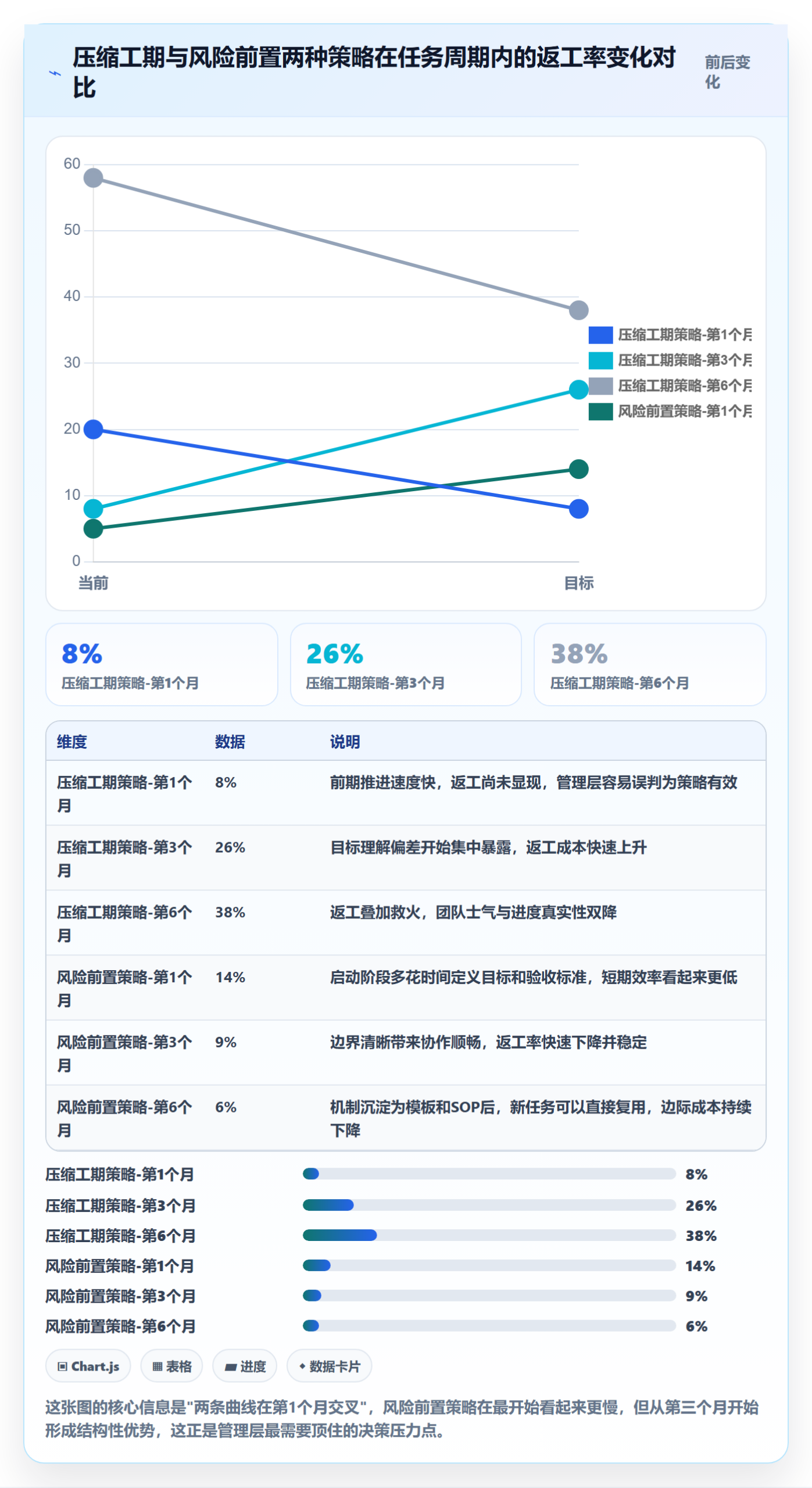Open the 38% stat card for 压缩工期策略-第6个月
The width and height of the screenshot is (812, 1488).
pos(650,664)
